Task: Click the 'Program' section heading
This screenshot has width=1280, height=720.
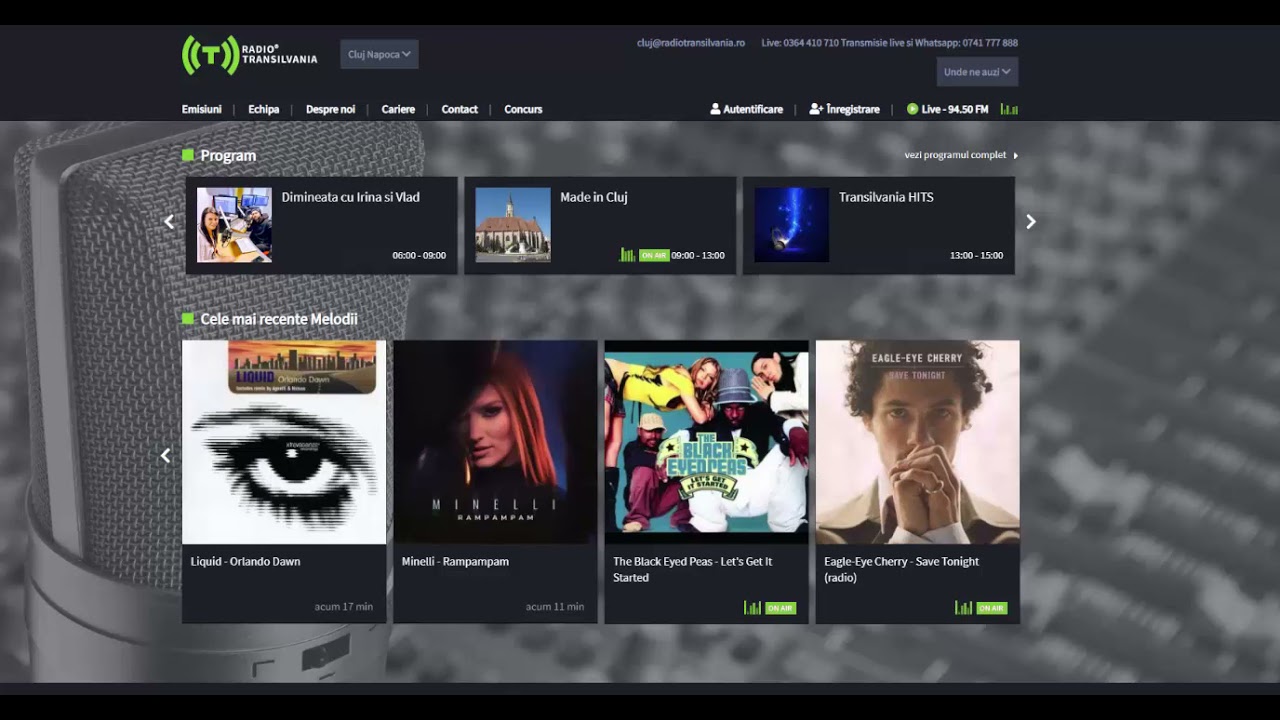Action: (228, 155)
